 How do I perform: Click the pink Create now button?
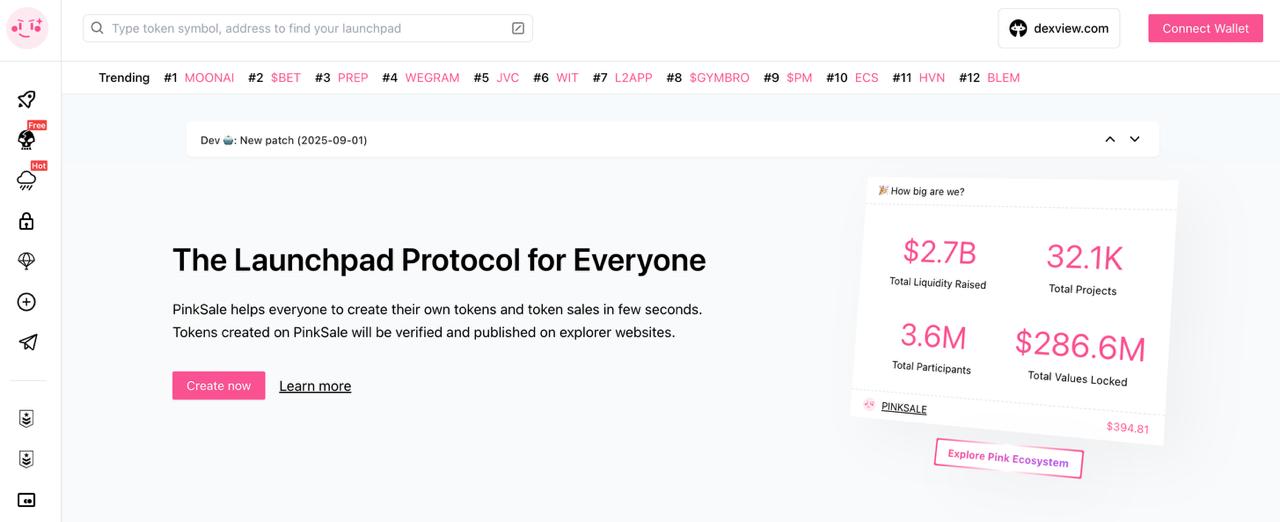(x=218, y=386)
